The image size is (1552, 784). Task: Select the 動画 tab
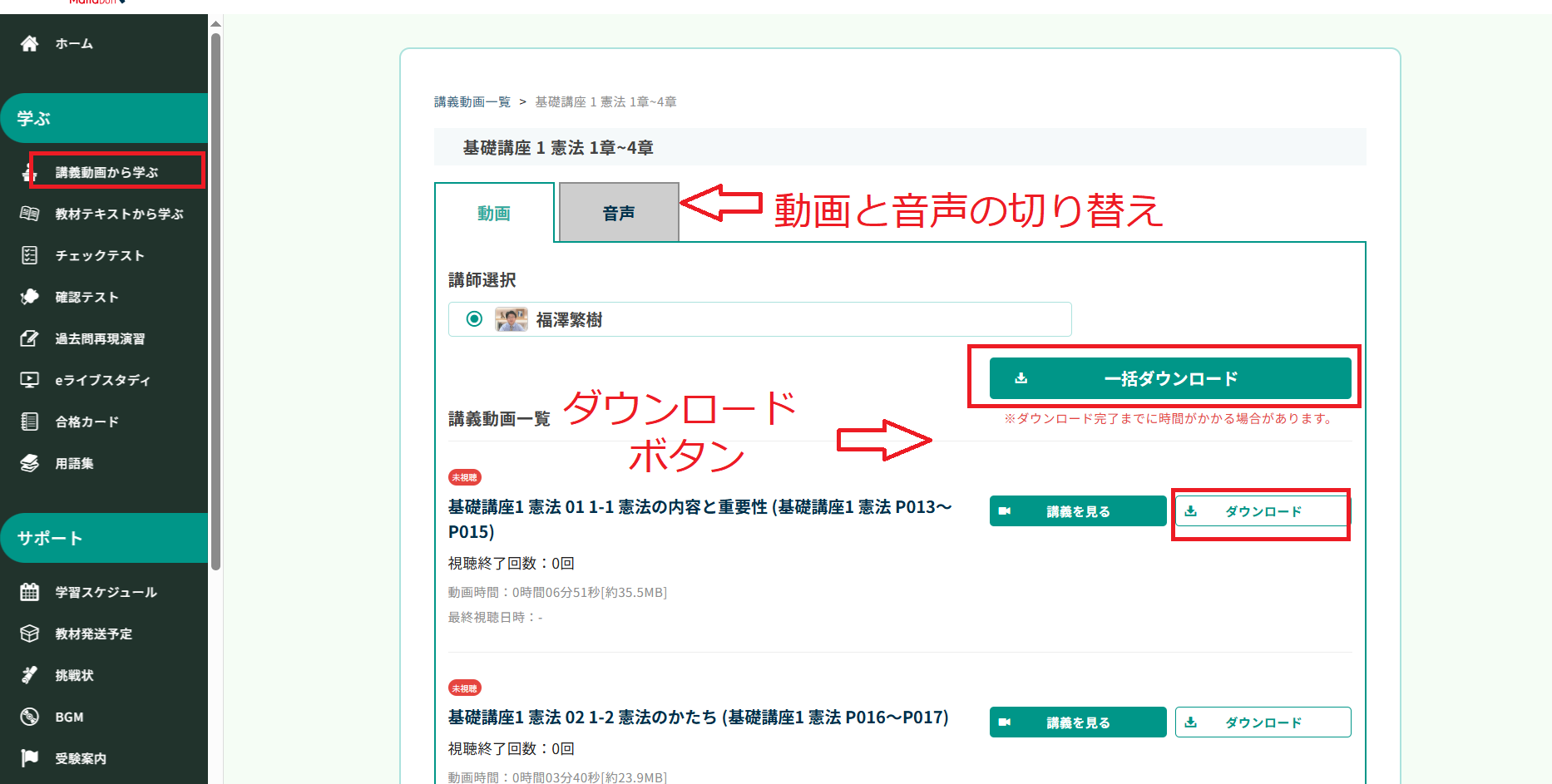[x=494, y=214]
